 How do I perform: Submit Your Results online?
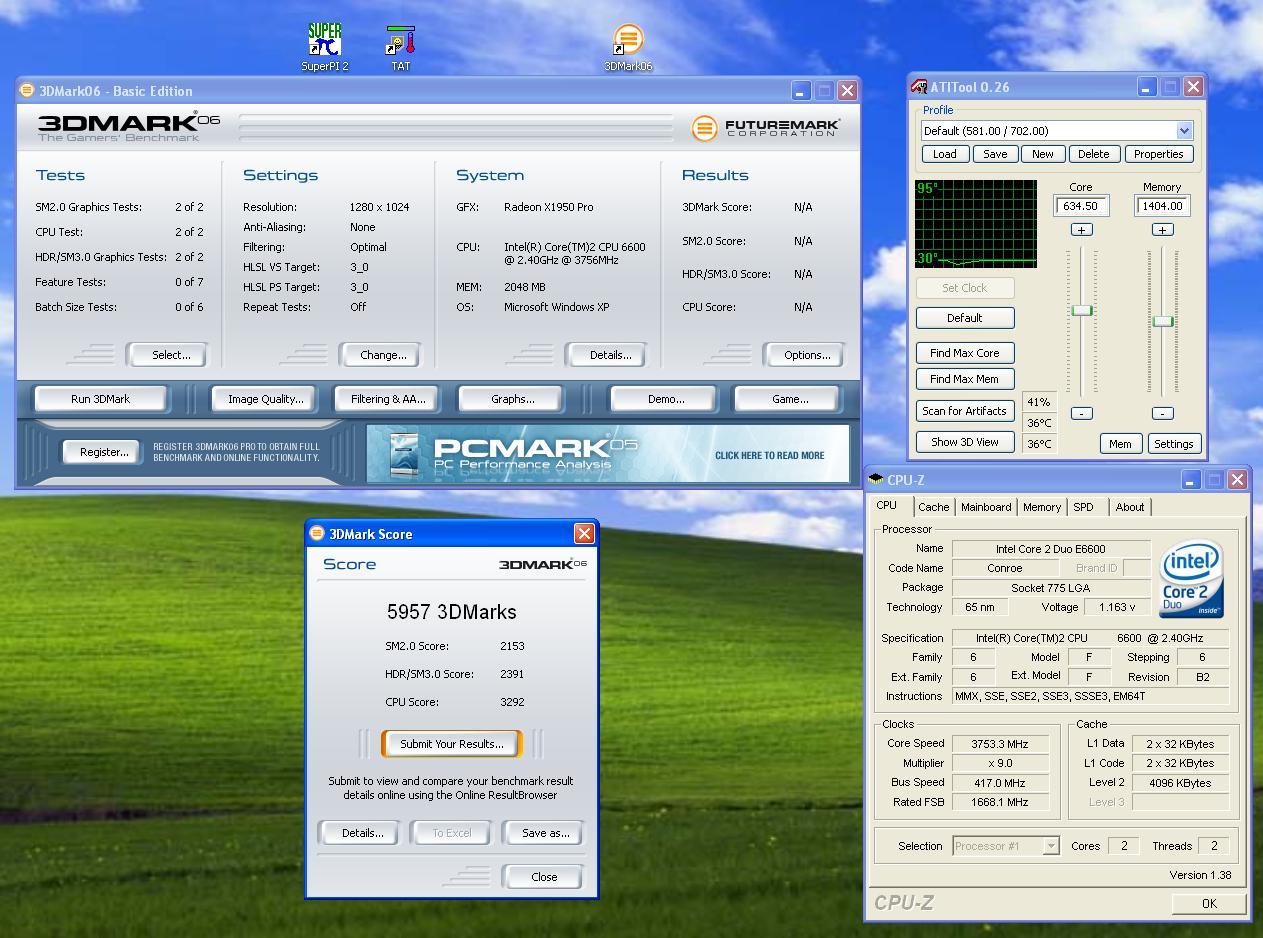[452, 744]
